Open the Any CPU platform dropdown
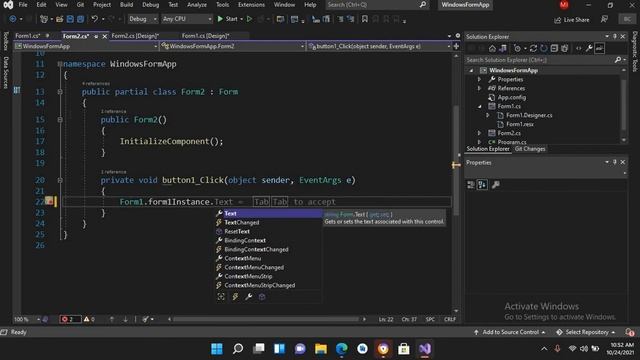 coord(187,19)
